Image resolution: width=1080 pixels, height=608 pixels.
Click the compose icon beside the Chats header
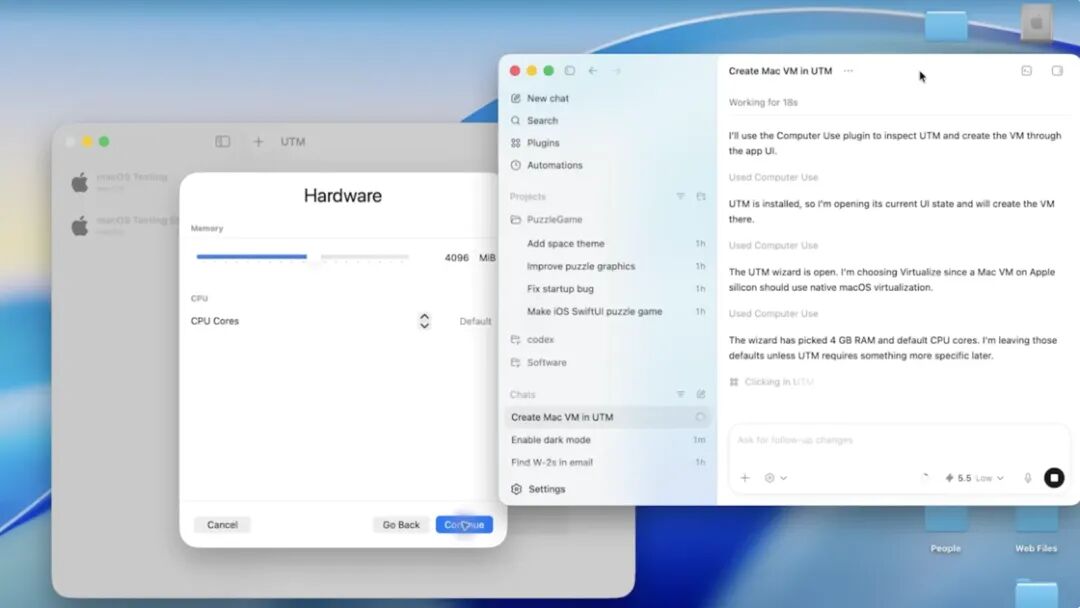[x=701, y=395]
